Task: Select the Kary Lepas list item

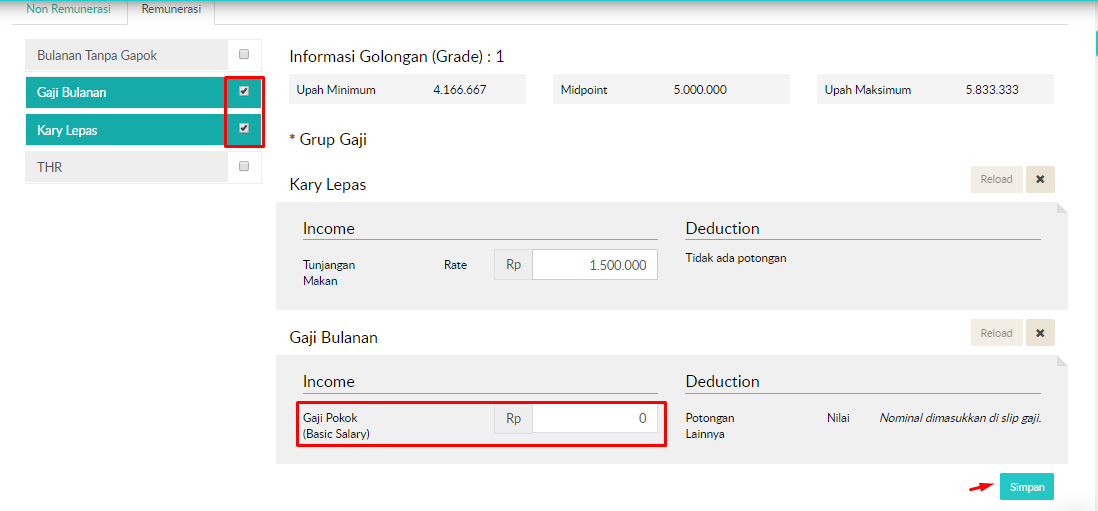Action: click(x=126, y=130)
